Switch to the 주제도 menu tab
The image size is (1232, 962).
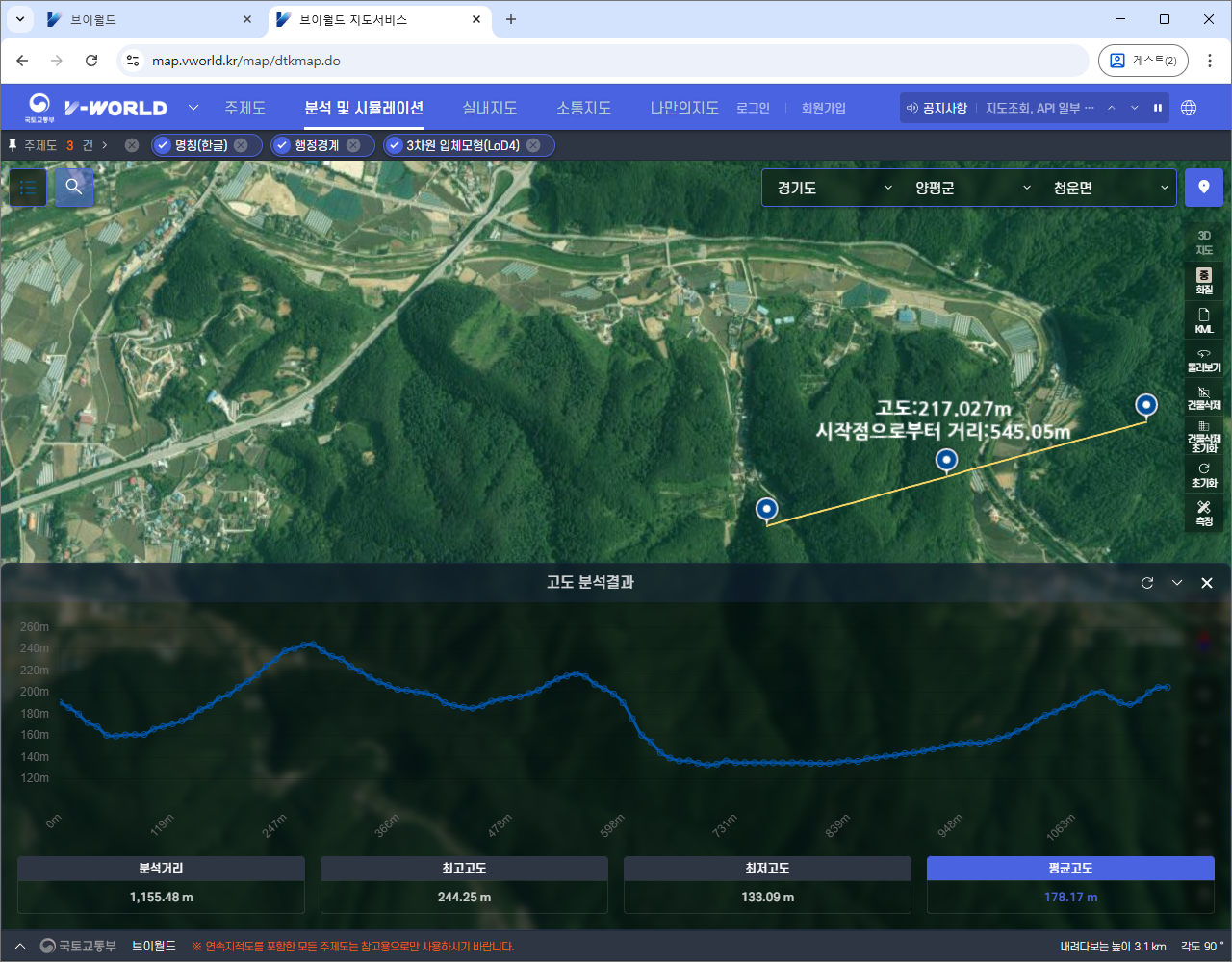pyautogui.click(x=244, y=108)
